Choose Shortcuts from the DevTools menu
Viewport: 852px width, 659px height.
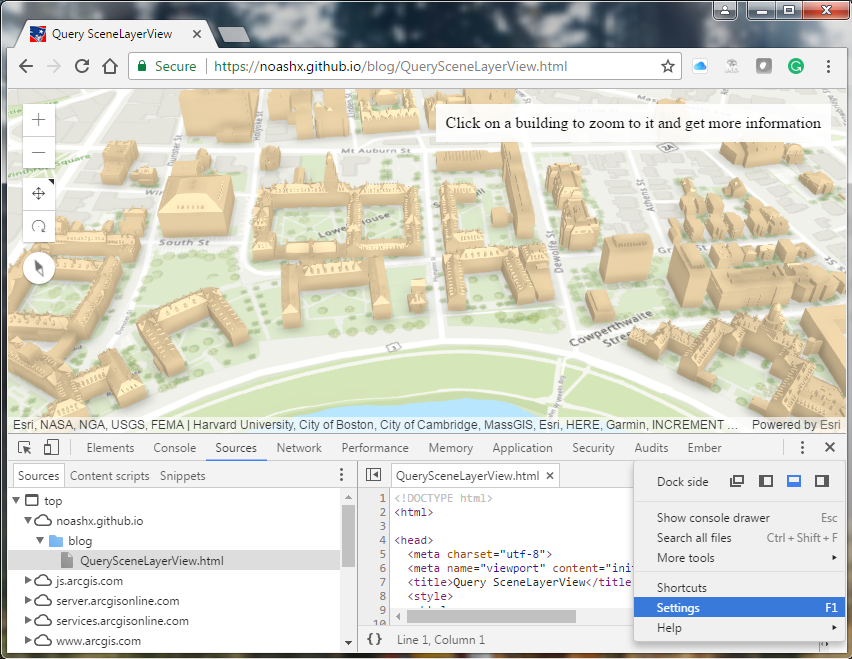point(739,588)
